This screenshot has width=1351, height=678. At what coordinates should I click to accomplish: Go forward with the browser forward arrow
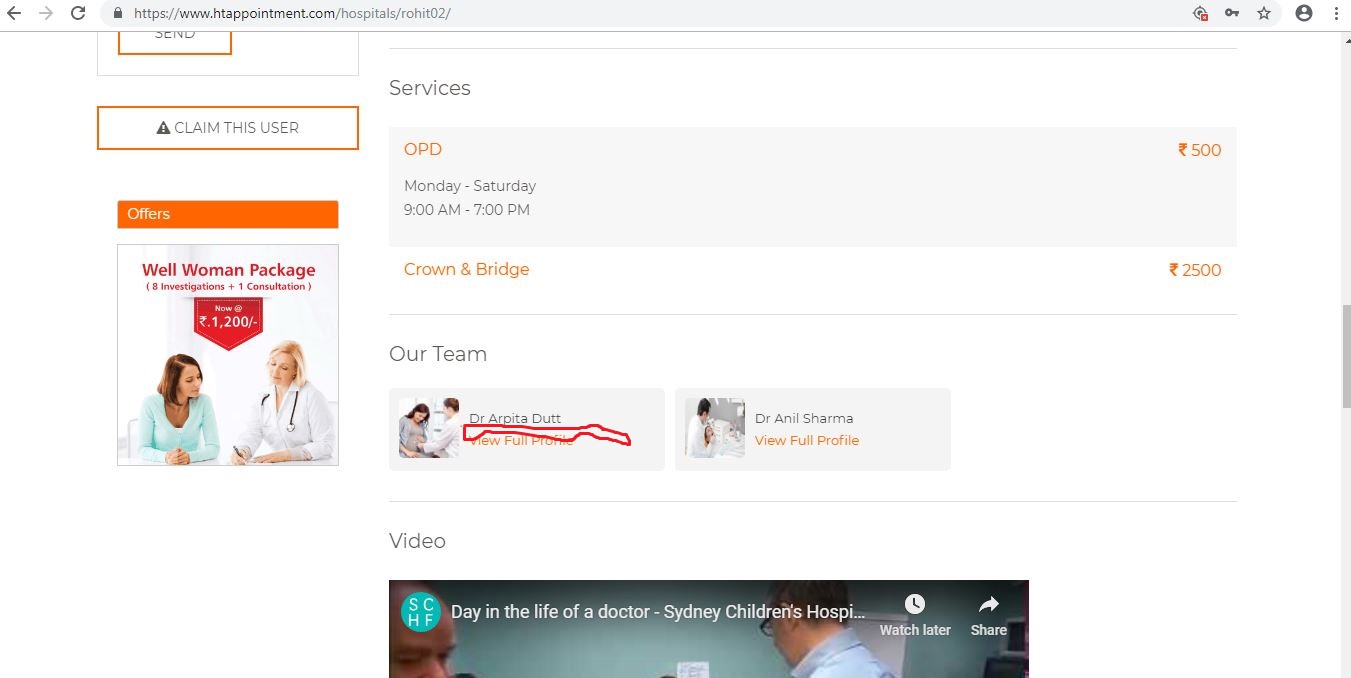(x=46, y=14)
